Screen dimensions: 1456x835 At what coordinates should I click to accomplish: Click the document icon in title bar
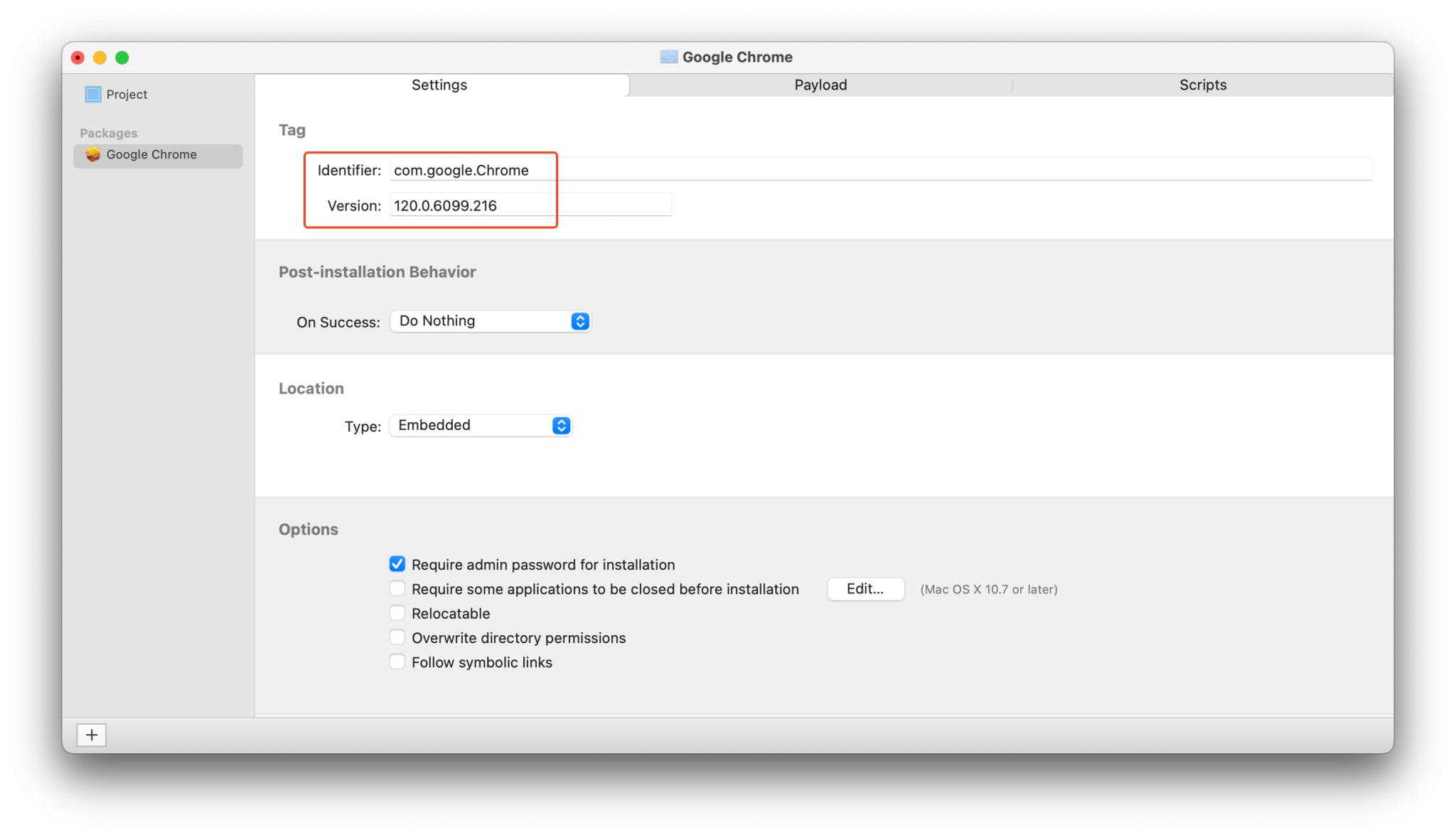pos(668,57)
